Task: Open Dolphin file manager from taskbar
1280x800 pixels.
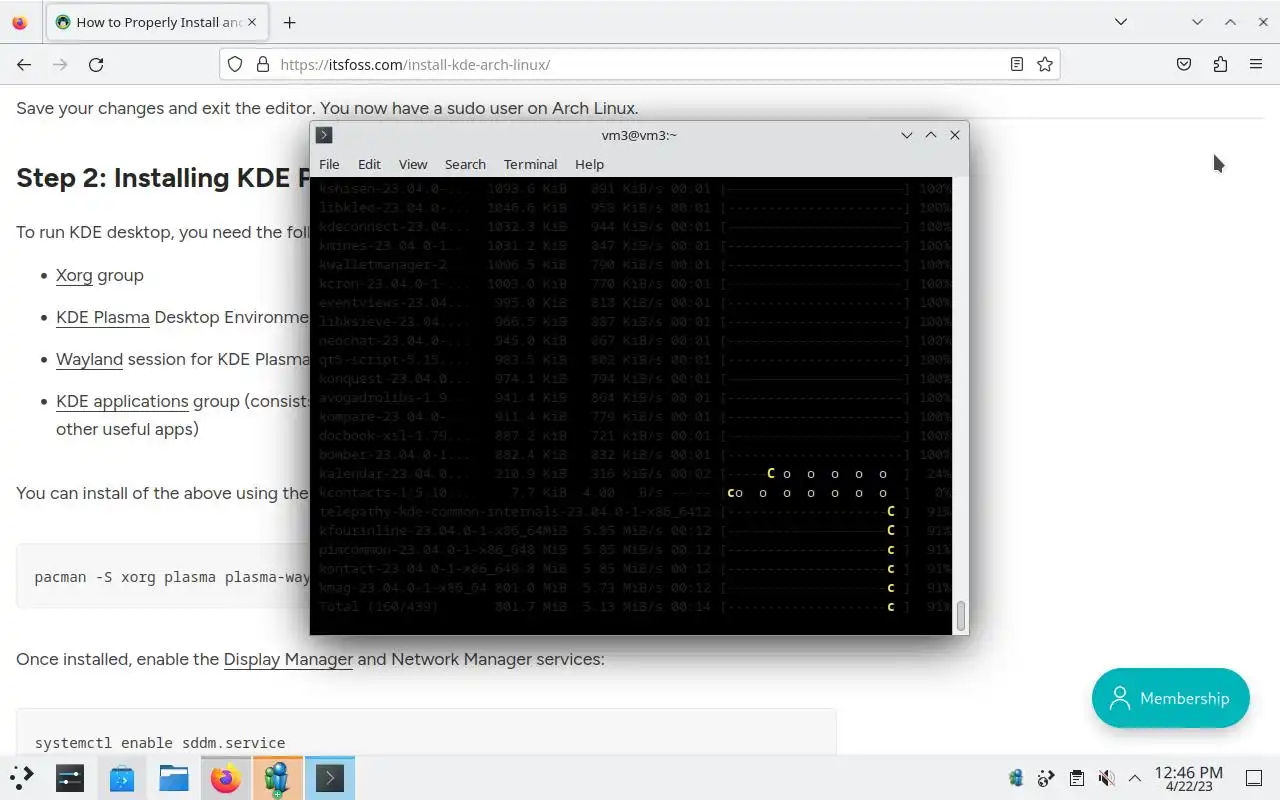Action: click(x=174, y=777)
